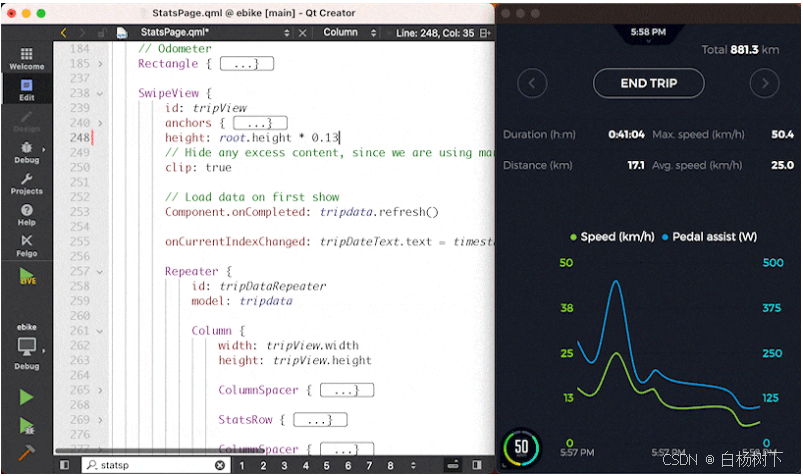Toggle progress details button in status bar
Viewport: 803px width, 476px height.
point(453,465)
